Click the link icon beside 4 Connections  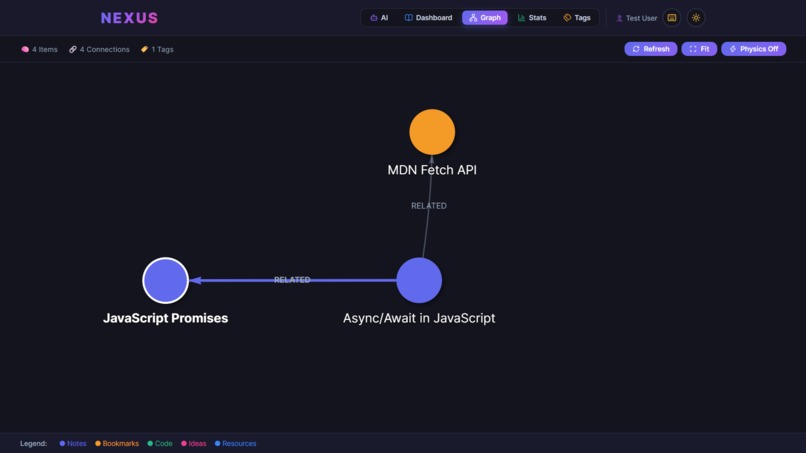(73, 49)
